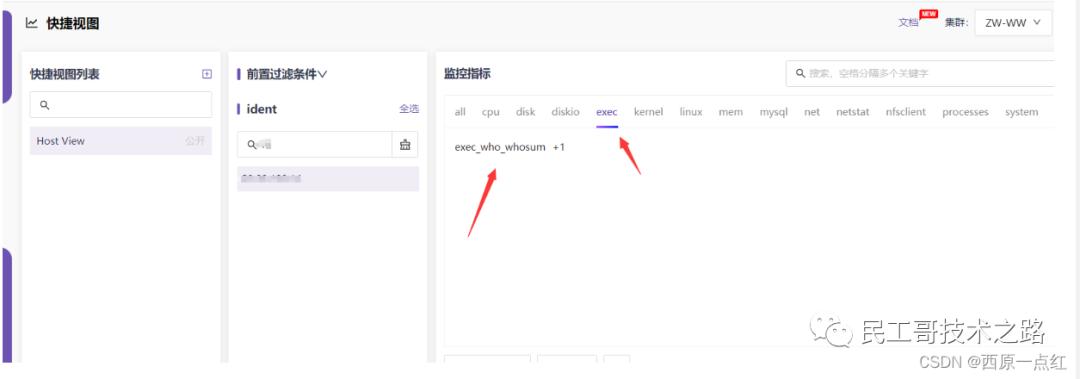Open the 文档 documentation link
This screenshot has width=1080, height=379.
click(908, 22)
